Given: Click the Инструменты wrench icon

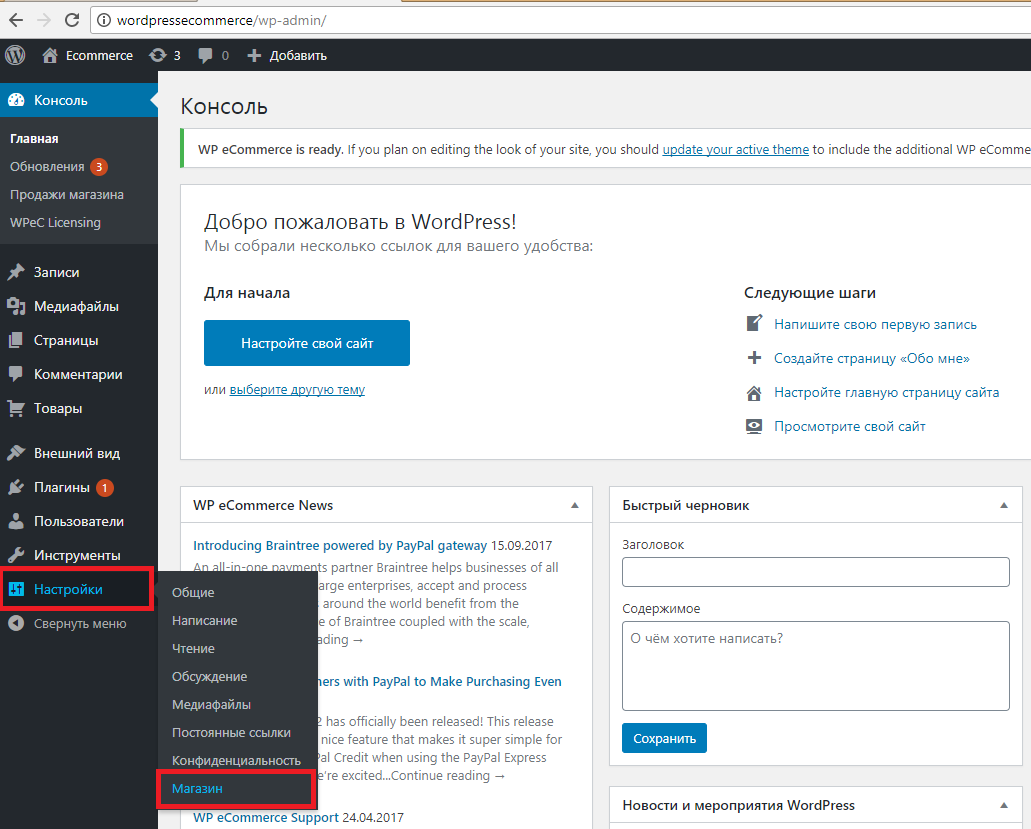Looking at the screenshot, I should click(x=16, y=556).
